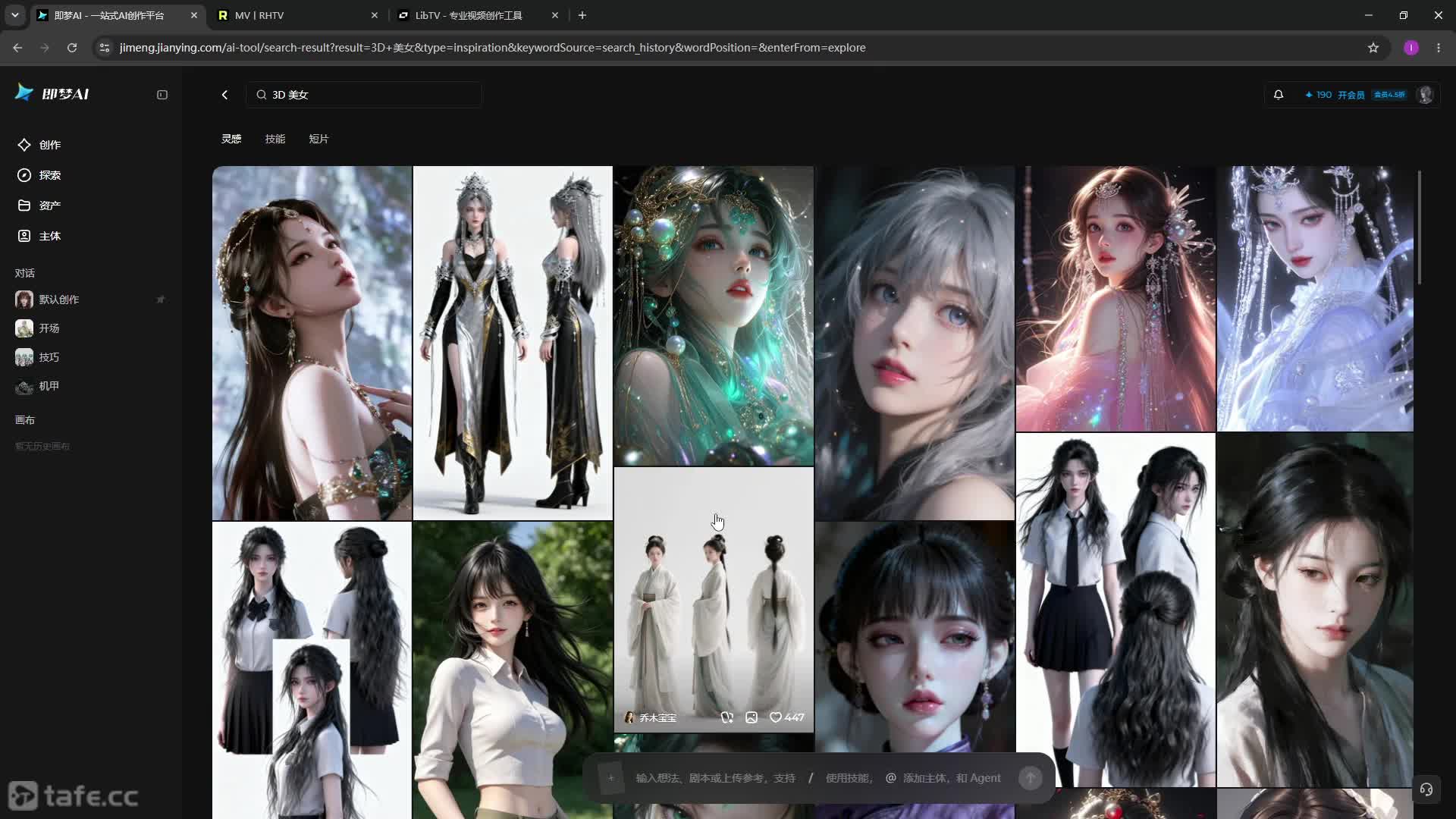This screenshot has width=1456, height=819.
Task: Open the notifications bell
Action: (1279, 95)
